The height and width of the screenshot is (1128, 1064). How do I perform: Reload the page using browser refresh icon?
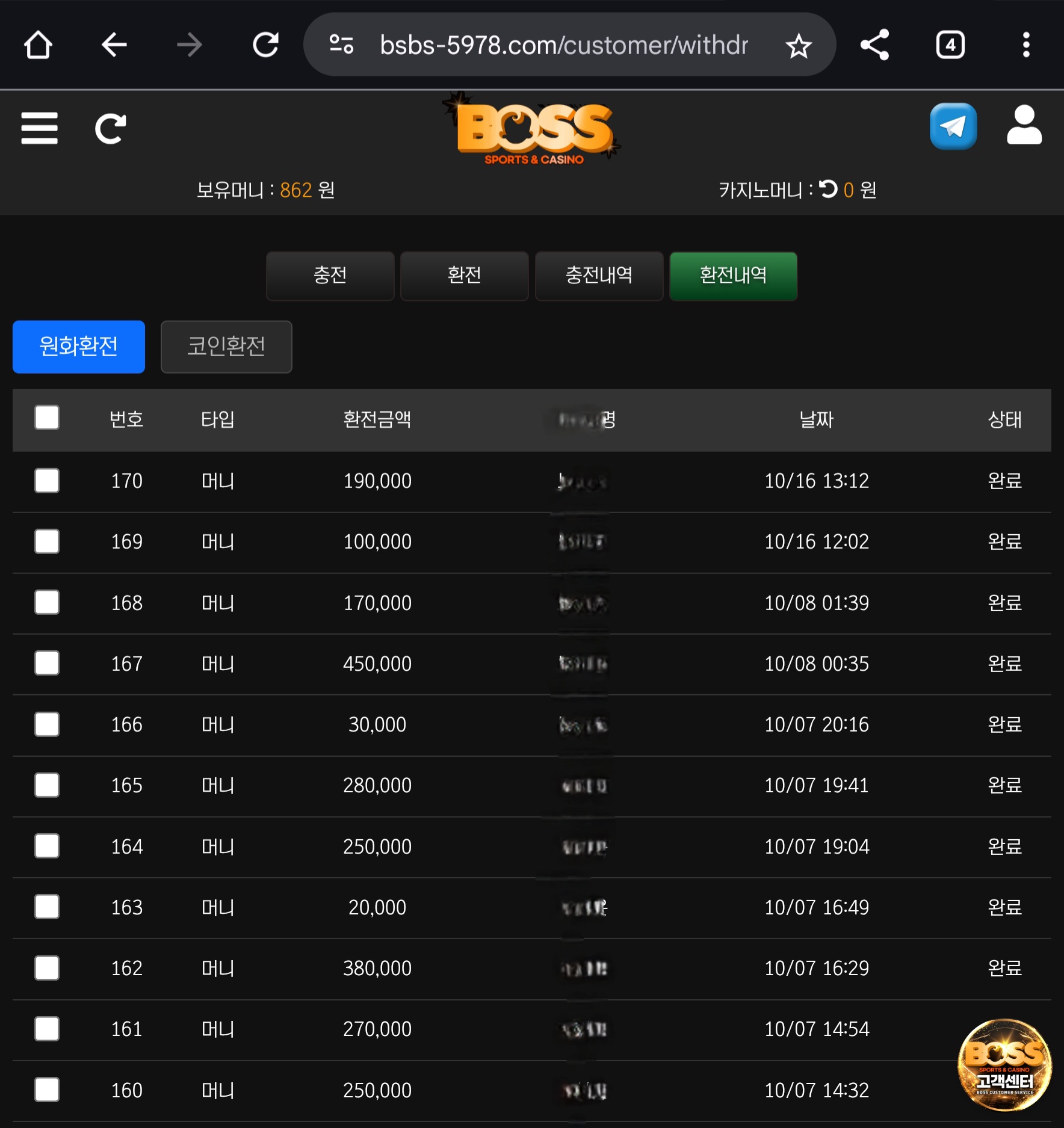(x=265, y=45)
